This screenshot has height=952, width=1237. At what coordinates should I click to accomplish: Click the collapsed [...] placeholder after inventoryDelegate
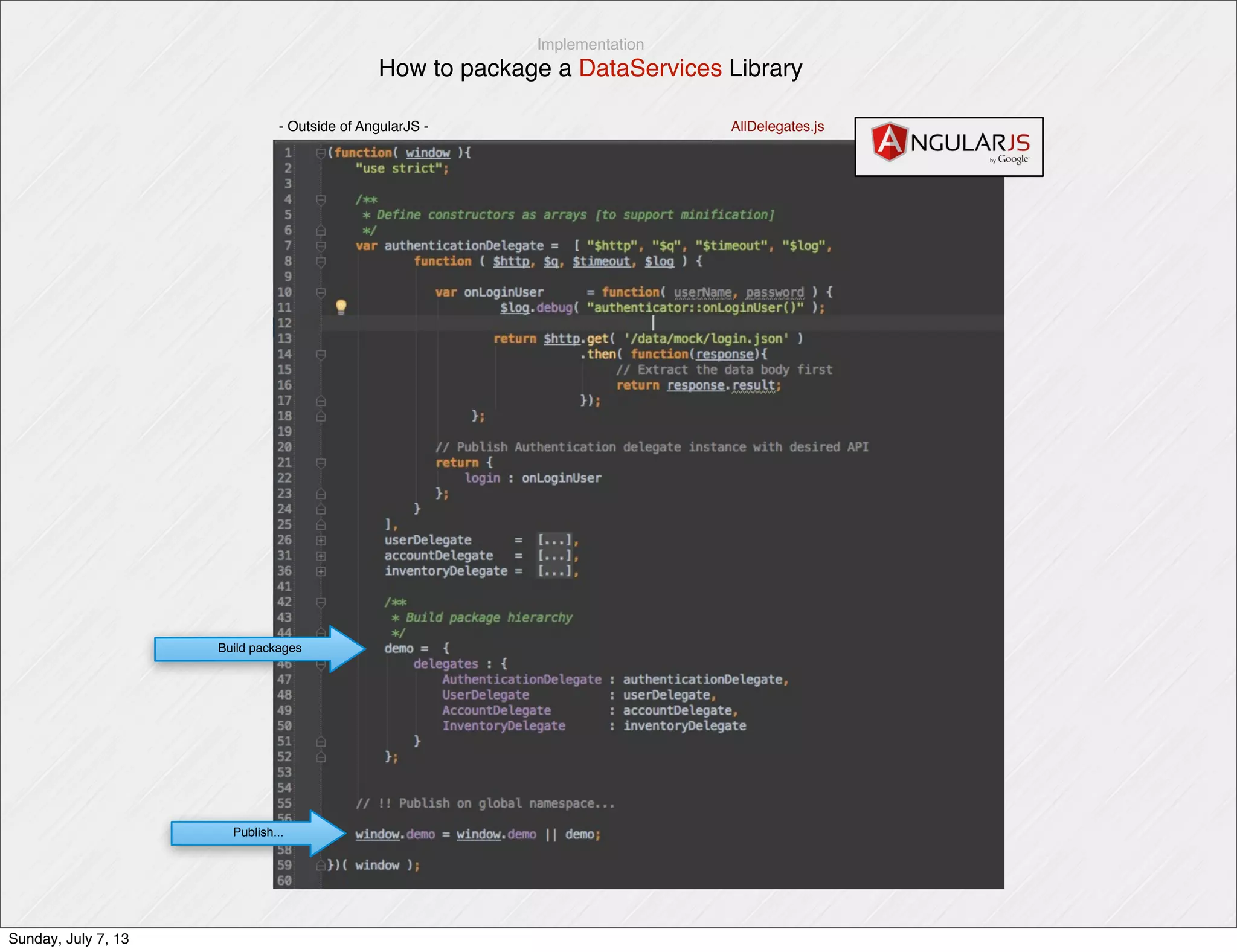pyautogui.click(x=555, y=571)
